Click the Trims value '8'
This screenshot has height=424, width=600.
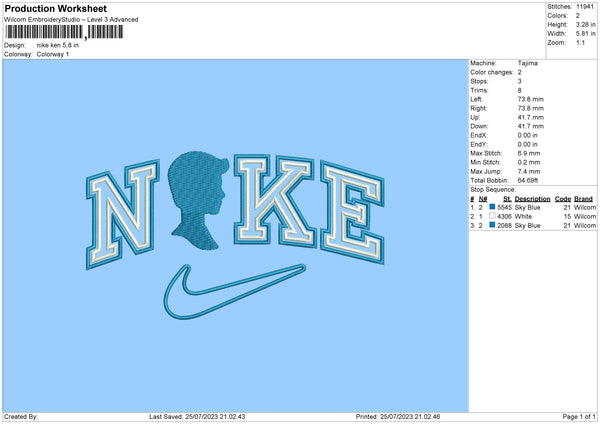pyautogui.click(x=520, y=90)
